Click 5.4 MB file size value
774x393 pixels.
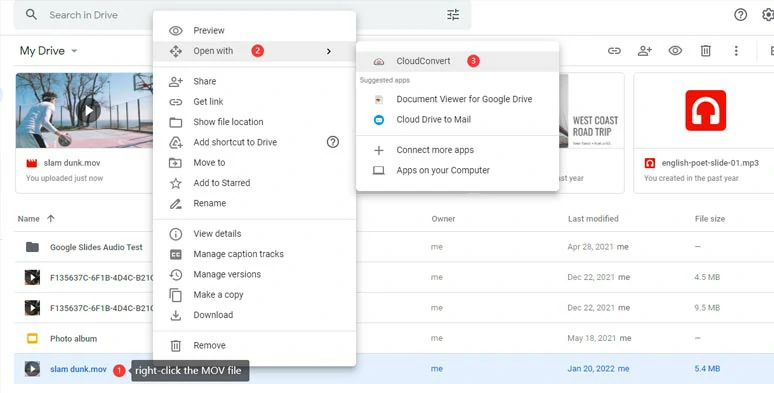click(x=707, y=369)
